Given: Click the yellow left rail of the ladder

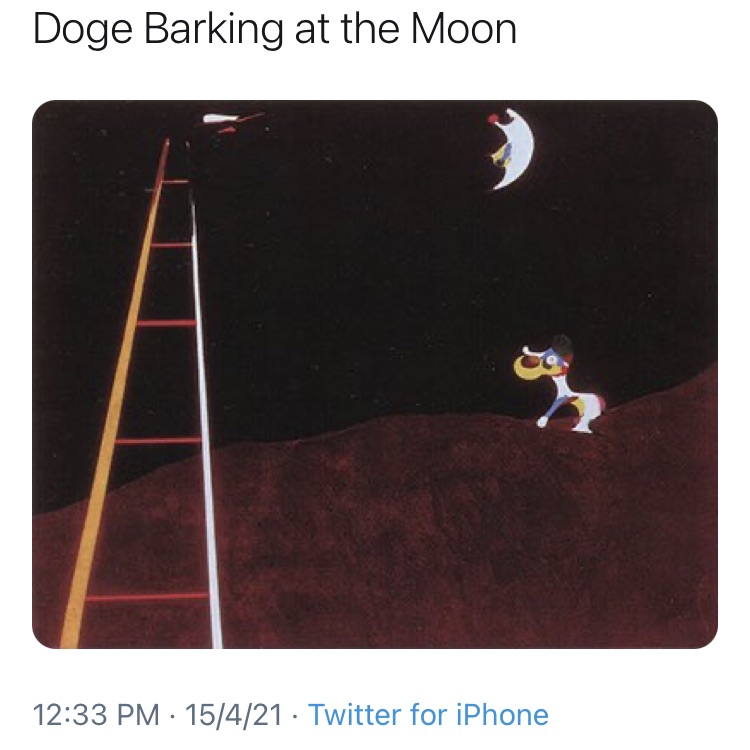Looking at the screenshot, I should click(x=117, y=400).
